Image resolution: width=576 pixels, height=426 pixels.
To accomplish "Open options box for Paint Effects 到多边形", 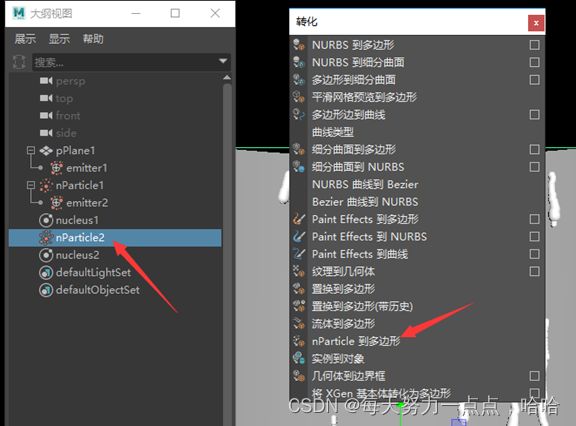I will (x=534, y=219).
